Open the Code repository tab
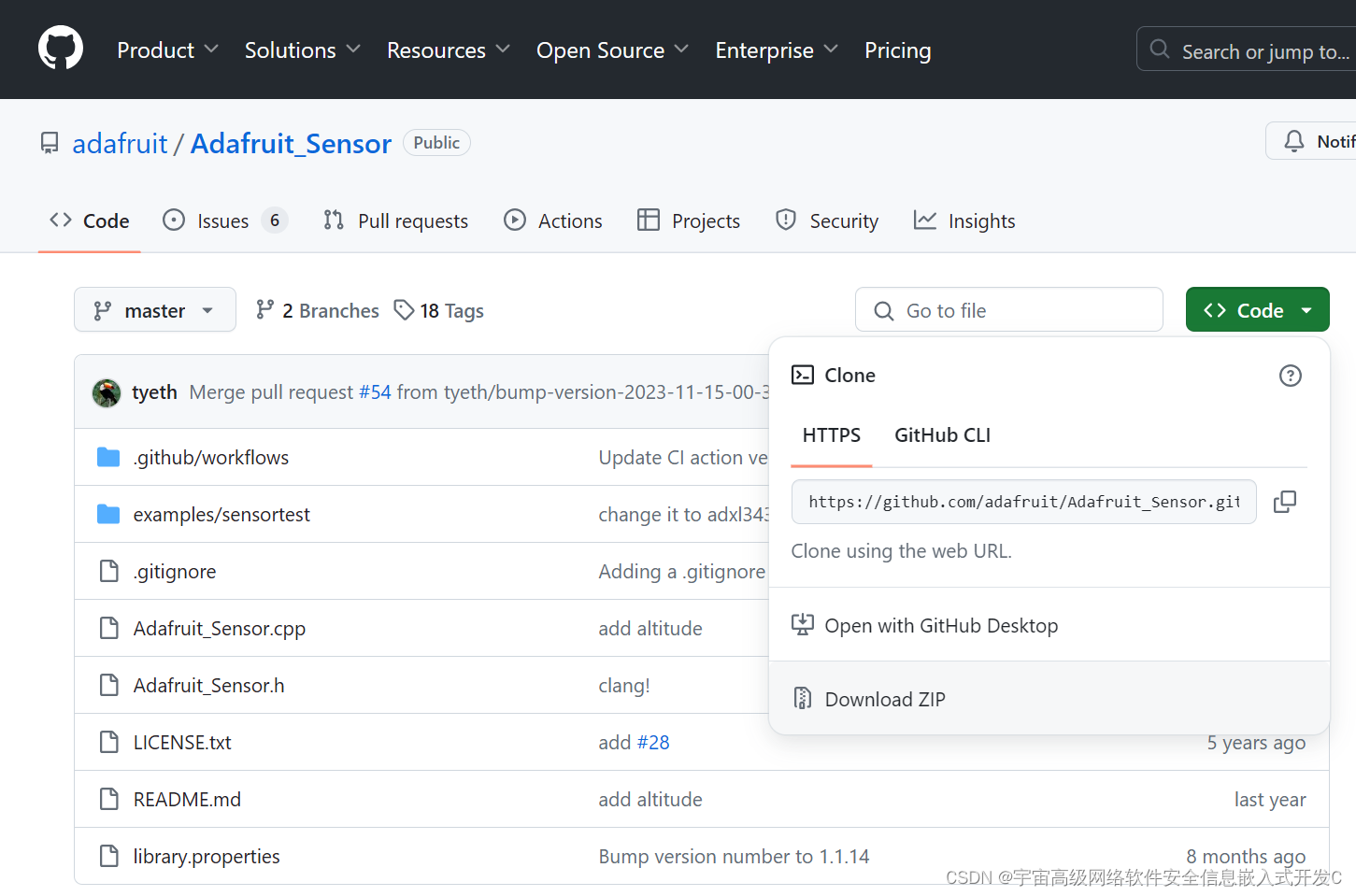This screenshot has height=896, width=1356. (x=90, y=220)
